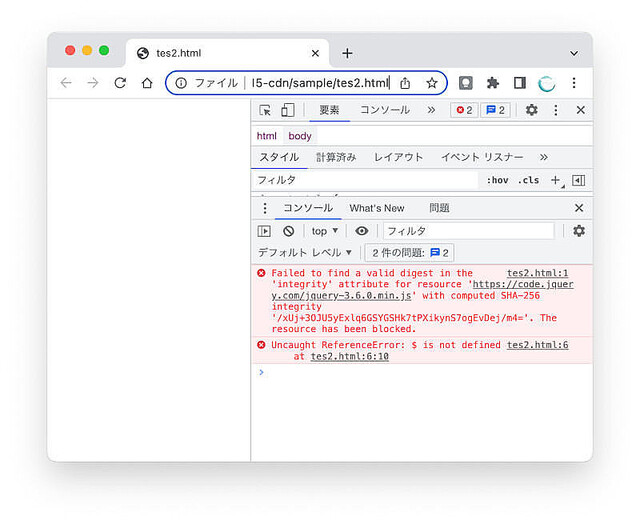640x524 pixels.
Task: Open the issues counter badge in toolbar
Action: pos(496,110)
